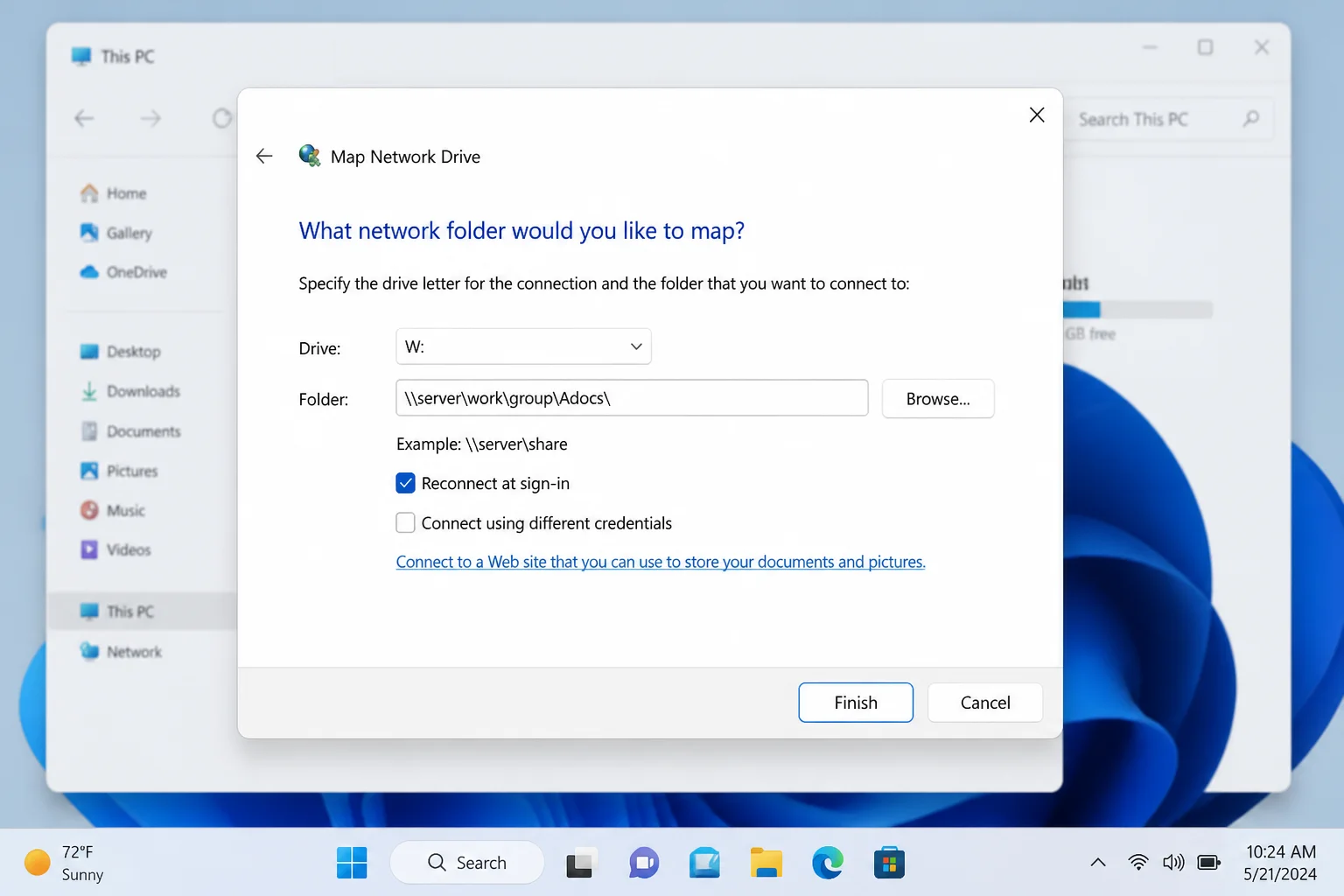Minimize the This PC window
1344x896 pixels.
tap(1150, 47)
